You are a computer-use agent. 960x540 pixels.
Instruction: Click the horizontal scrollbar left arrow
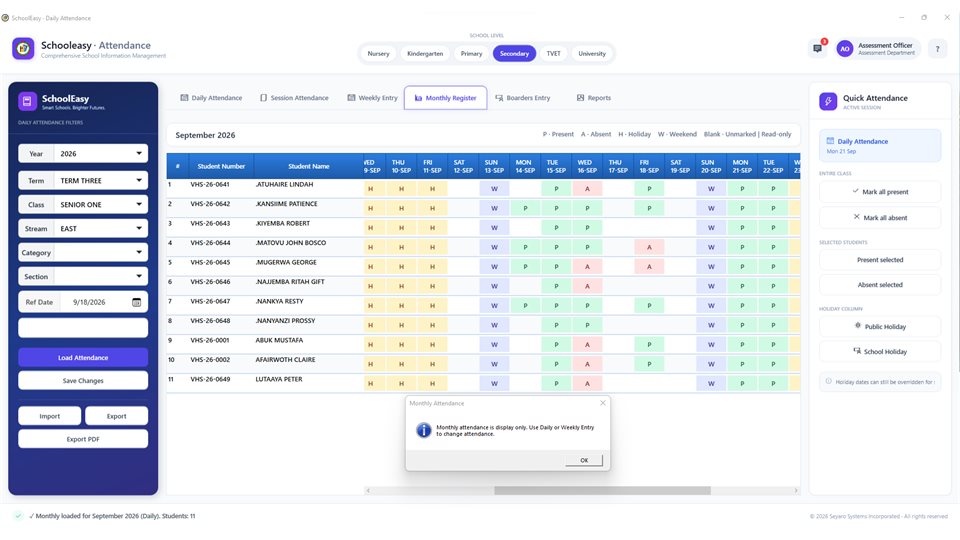(x=368, y=490)
